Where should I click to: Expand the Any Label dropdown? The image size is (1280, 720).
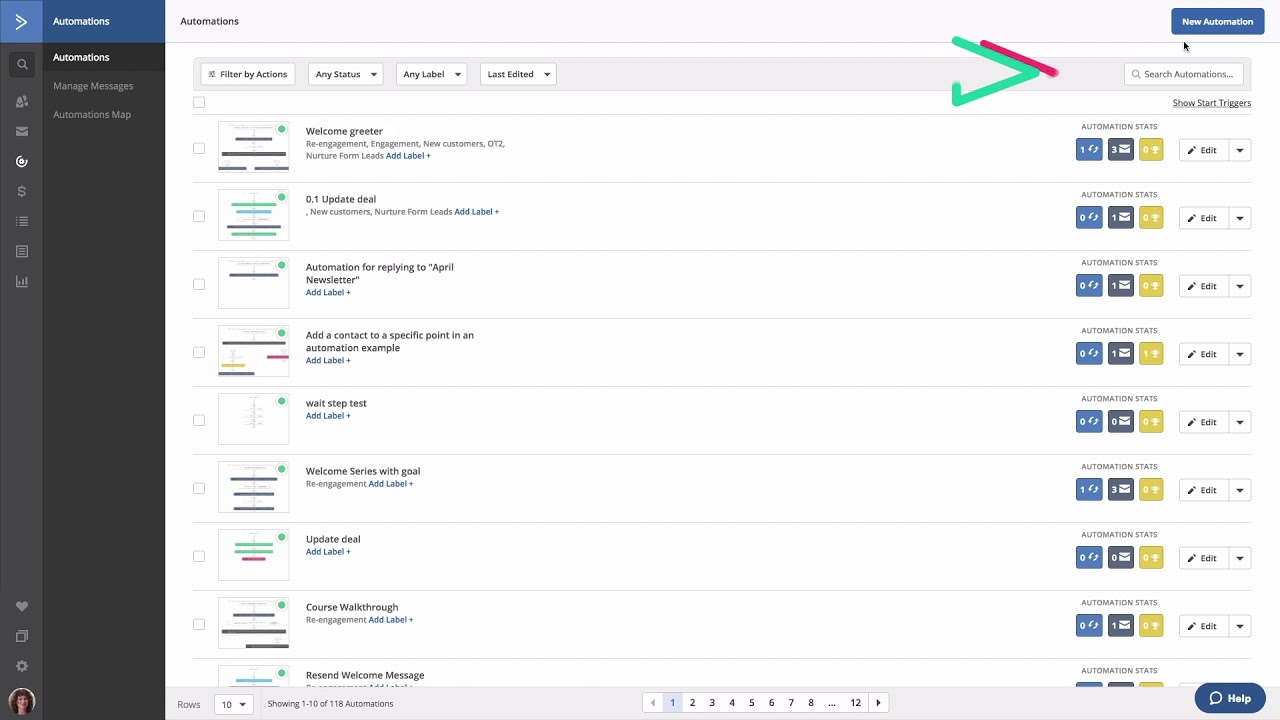pyautogui.click(x=431, y=73)
